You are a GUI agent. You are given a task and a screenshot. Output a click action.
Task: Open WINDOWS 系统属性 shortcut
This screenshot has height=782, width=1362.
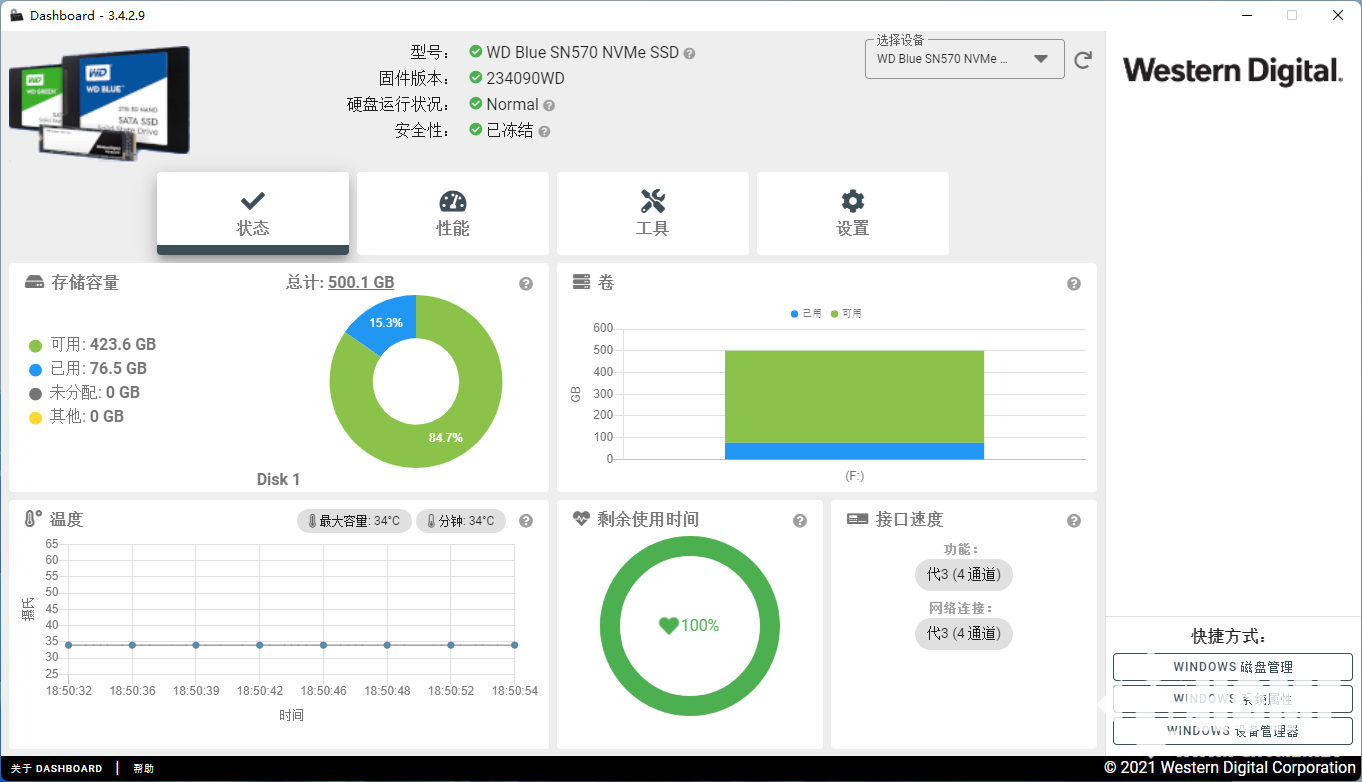point(1233,699)
